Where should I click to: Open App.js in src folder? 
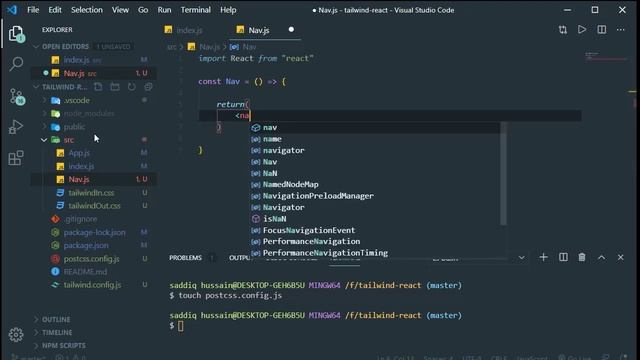79,153
